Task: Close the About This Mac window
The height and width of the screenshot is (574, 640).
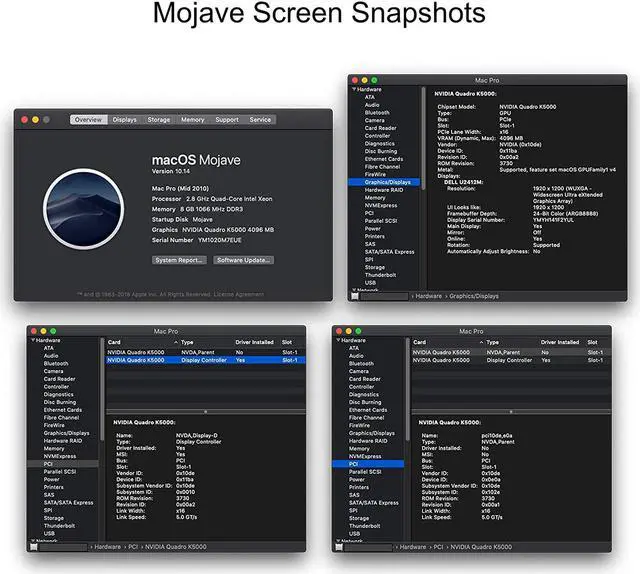Action: (22, 120)
